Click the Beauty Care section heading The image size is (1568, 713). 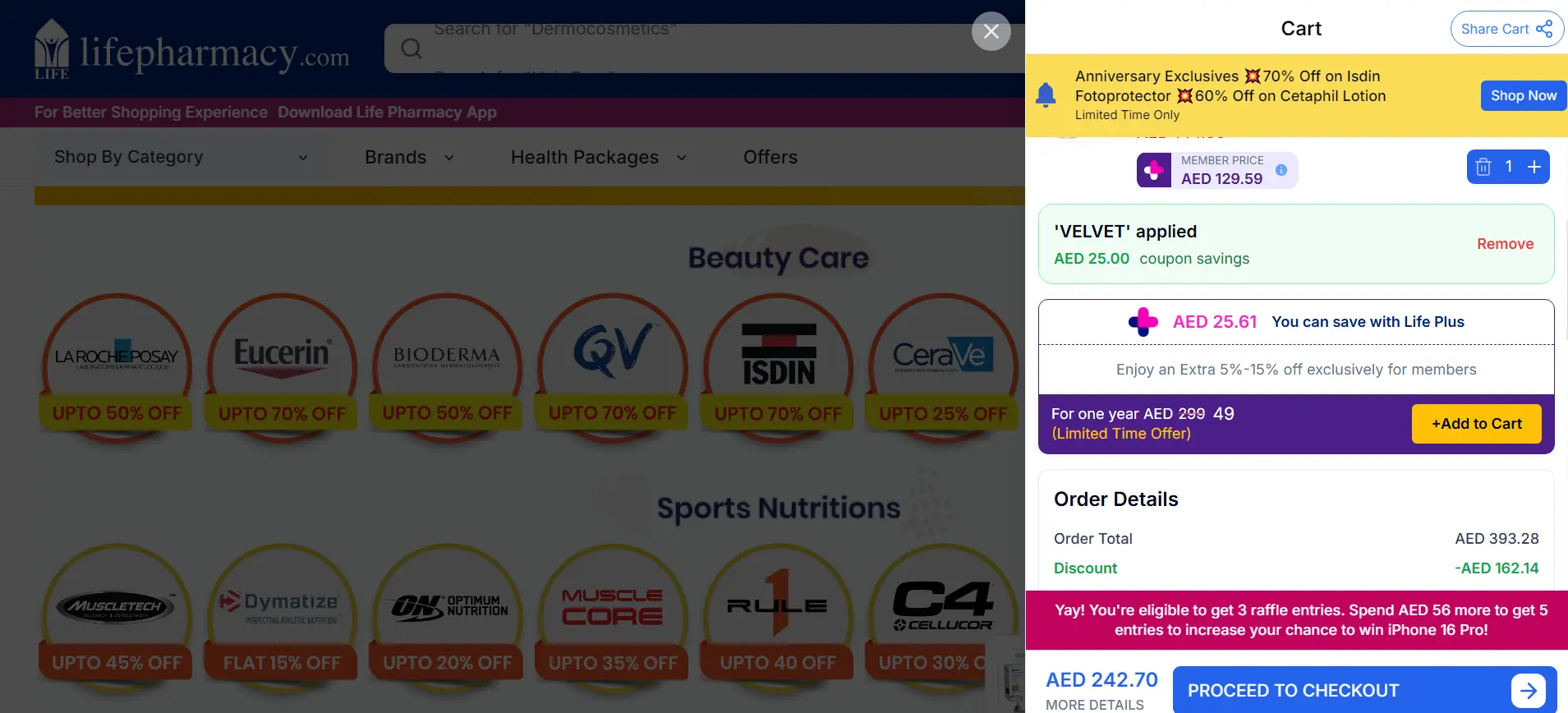coord(778,258)
